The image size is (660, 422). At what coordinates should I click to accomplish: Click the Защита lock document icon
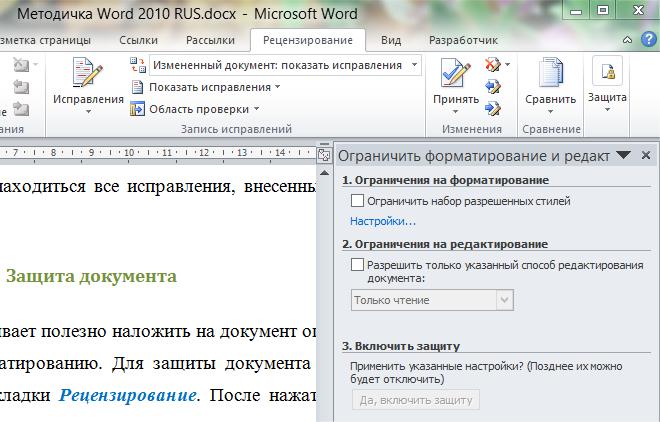point(607,71)
